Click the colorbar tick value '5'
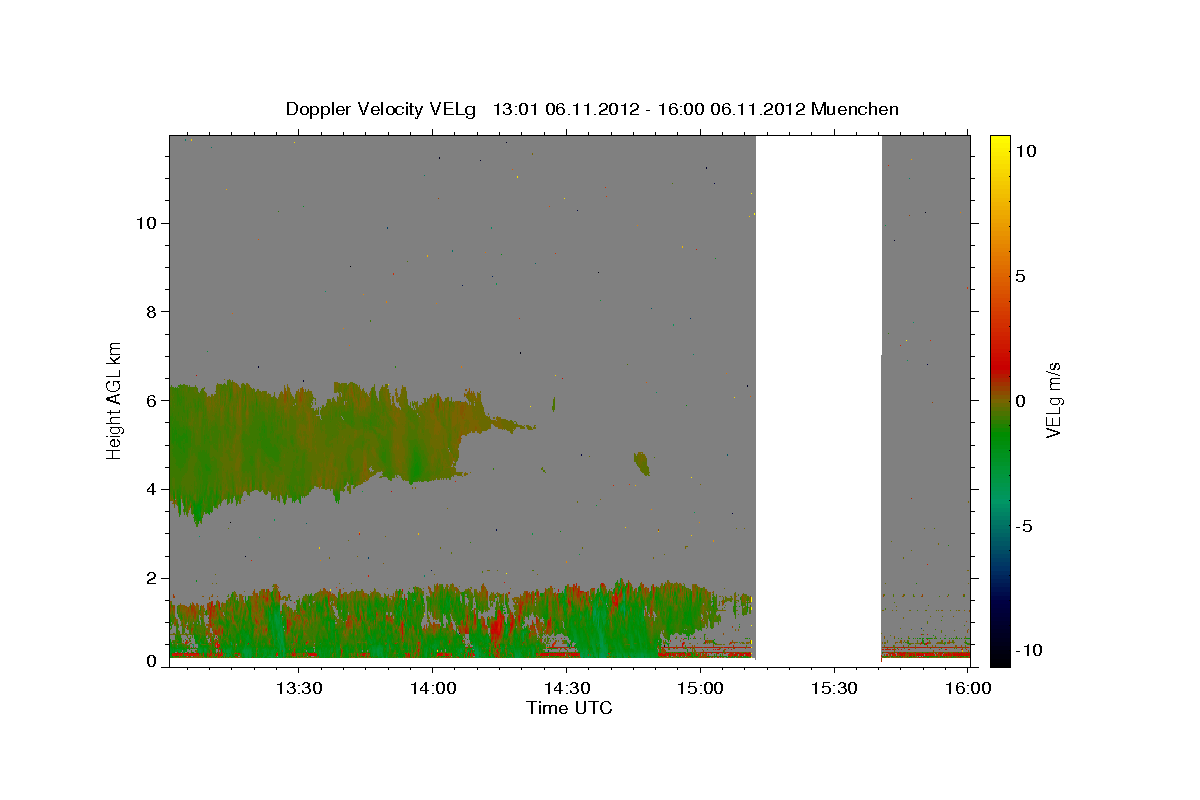Screen dimensions: 1200x800 1020,276
